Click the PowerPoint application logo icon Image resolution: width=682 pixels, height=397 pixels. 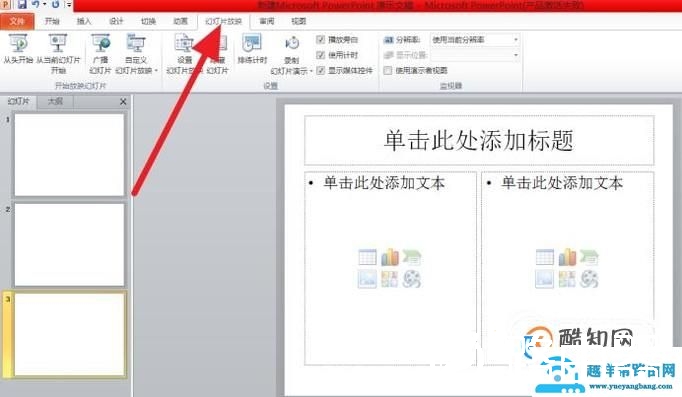6,5
